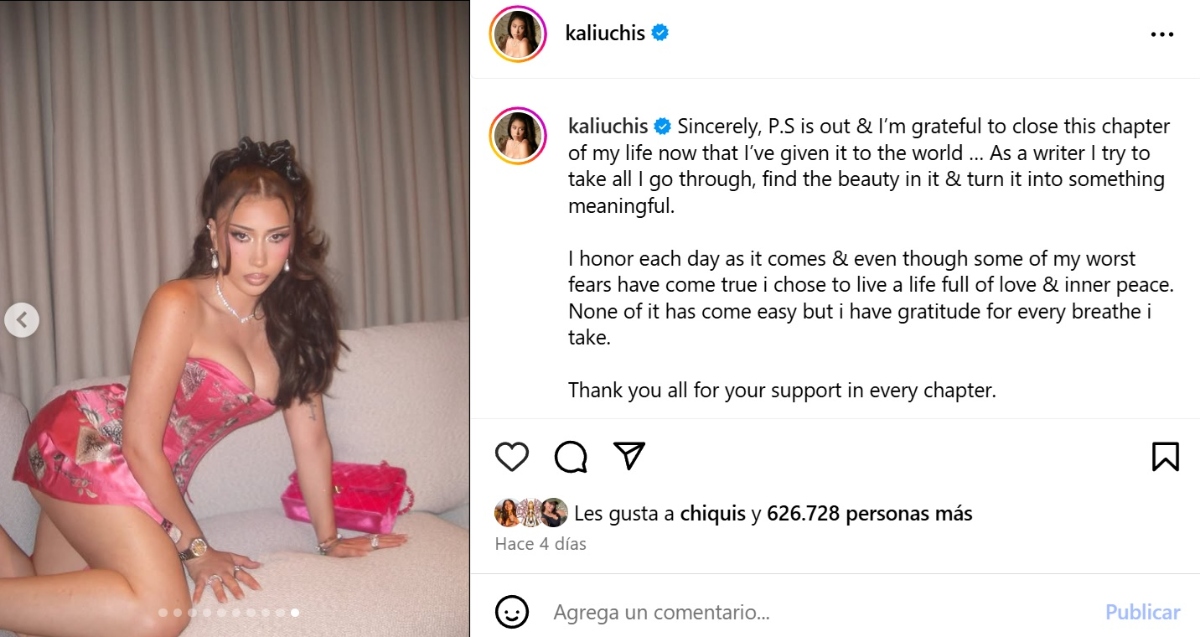Open kaliuchis profile picture in the header

517,34
